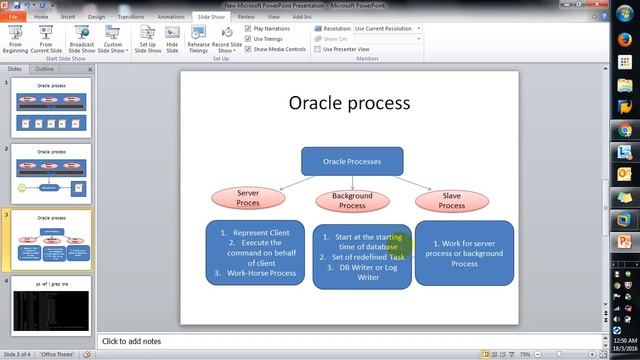Click the Hide Slide button
Screen dimensions: 640x360
[172, 39]
